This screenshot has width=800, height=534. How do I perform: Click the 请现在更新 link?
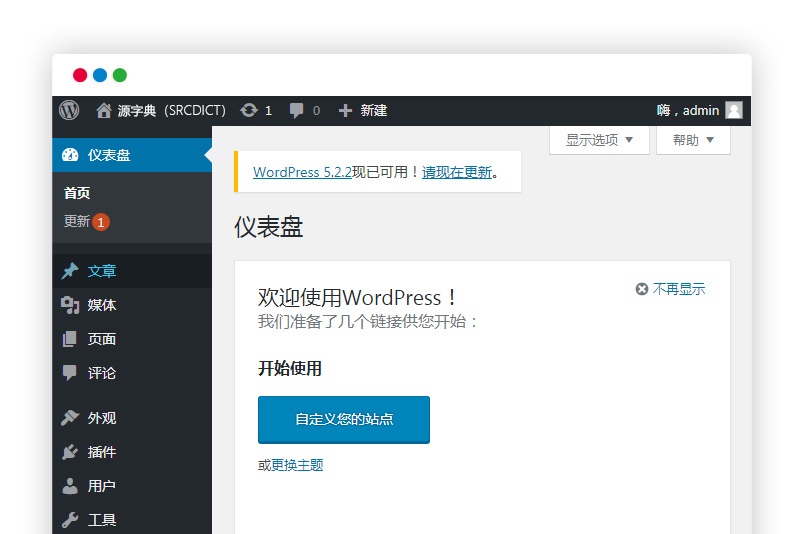pyautogui.click(x=457, y=172)
